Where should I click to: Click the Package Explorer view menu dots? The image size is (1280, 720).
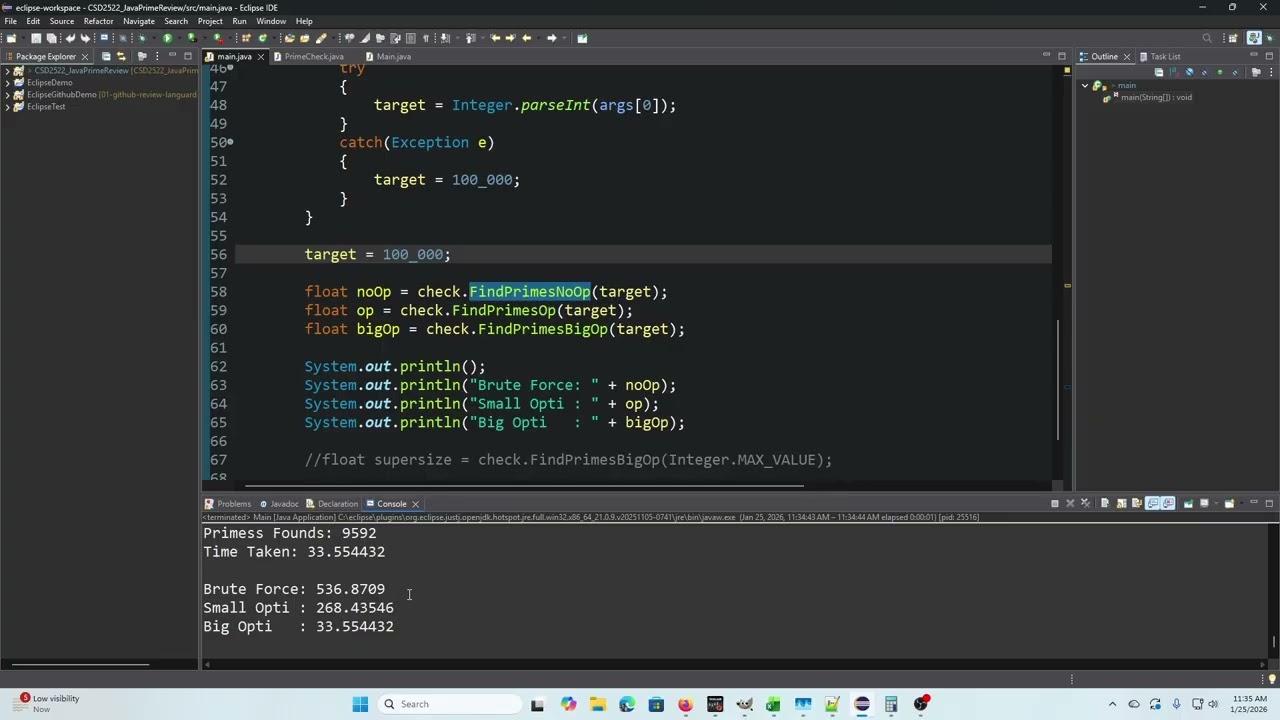[x=157, y=56]
